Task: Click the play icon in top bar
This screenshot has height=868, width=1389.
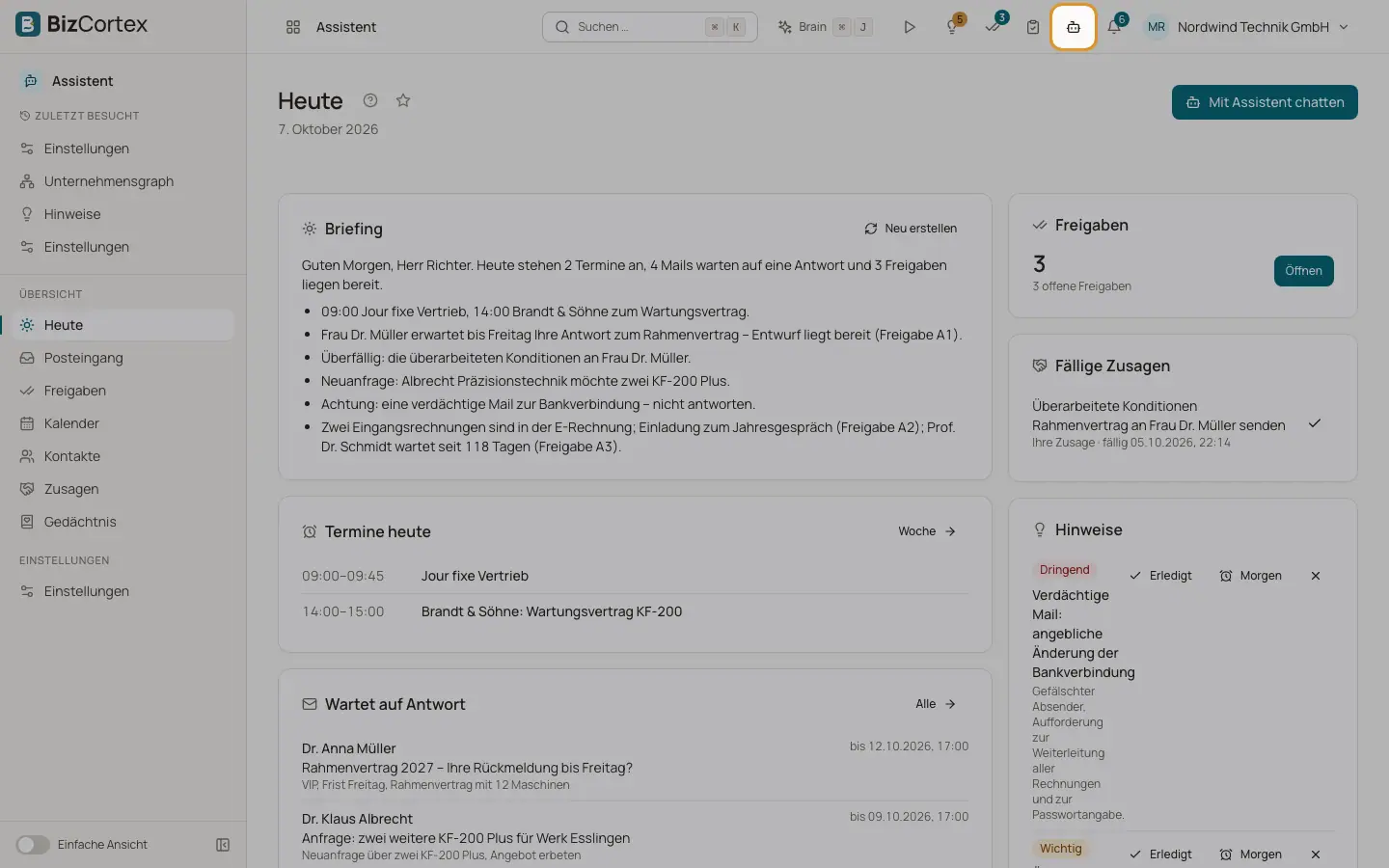Action: click(x=909, y=27)
